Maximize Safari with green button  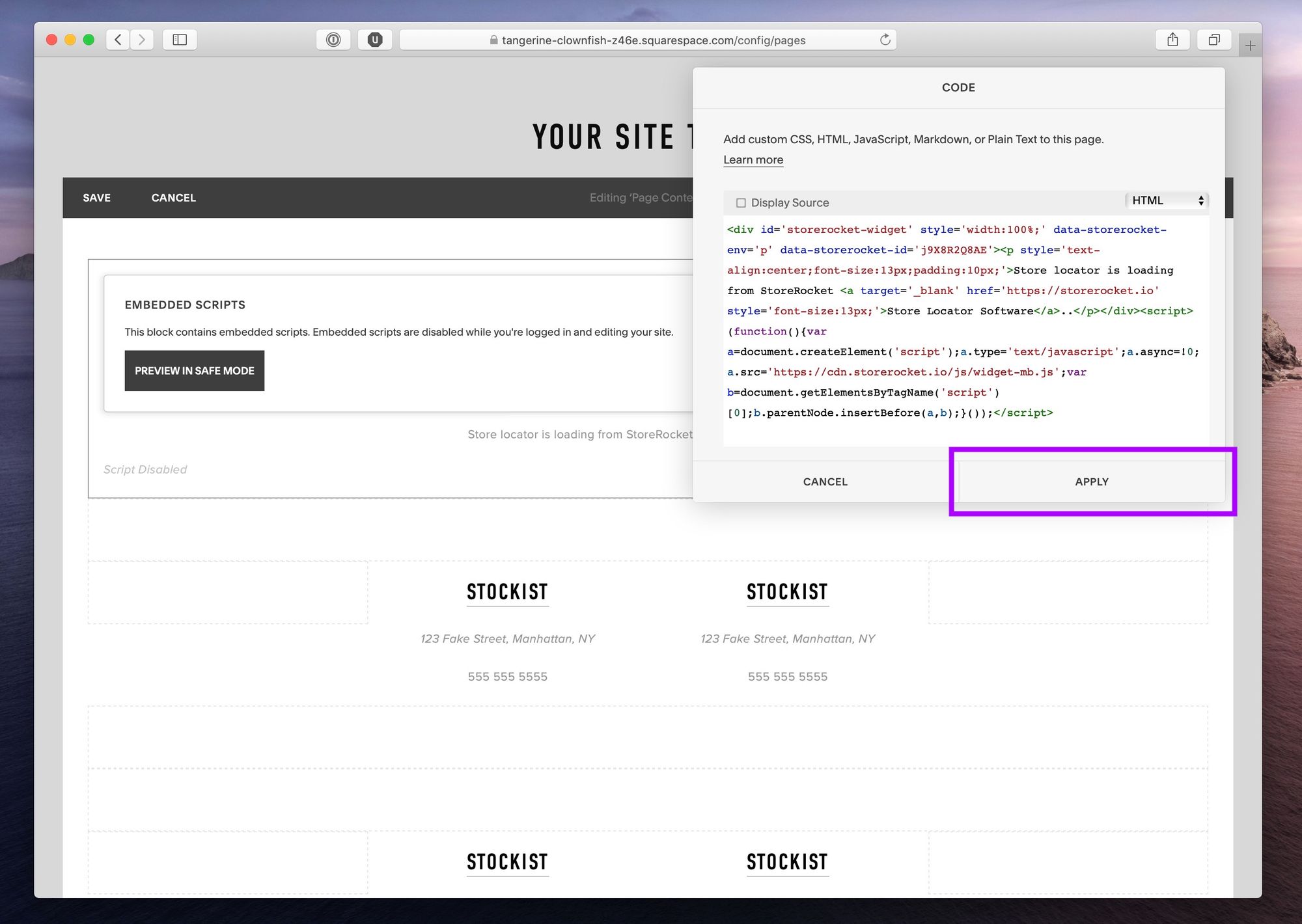pyautogui.click(x=89, y=40)
